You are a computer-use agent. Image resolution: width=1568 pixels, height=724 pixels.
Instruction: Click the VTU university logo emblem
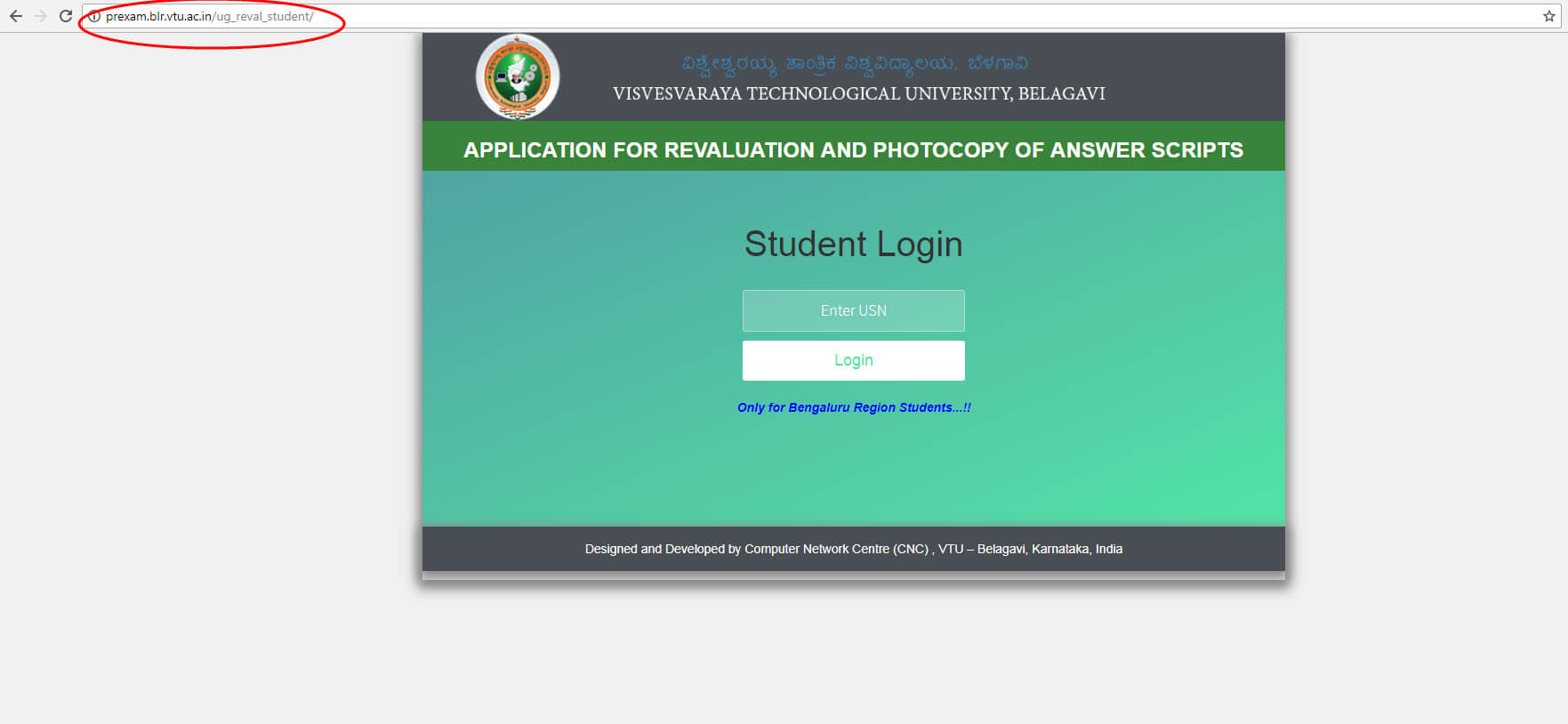tap(518, 77)
